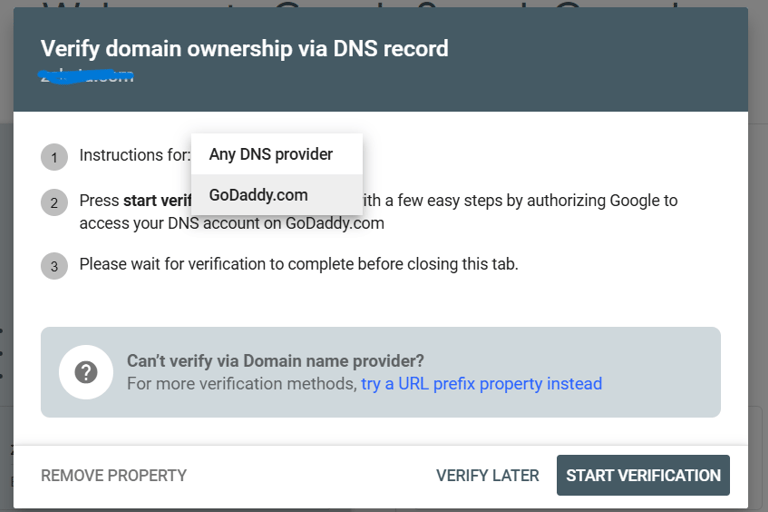The height and width of the screenshot is (512, 768).
Task: Click the access your DNS account text
Action: 232,223
